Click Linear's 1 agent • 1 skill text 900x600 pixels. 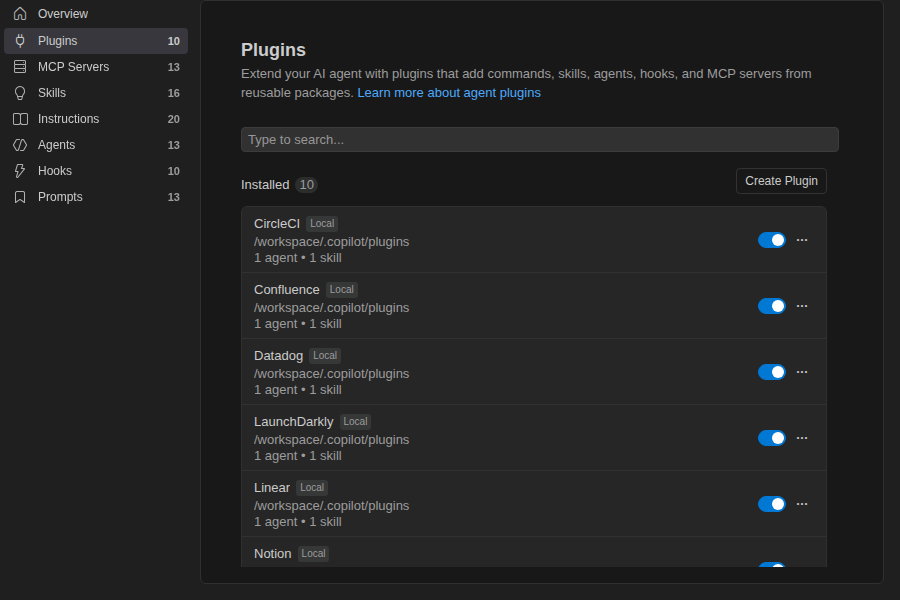298,522
